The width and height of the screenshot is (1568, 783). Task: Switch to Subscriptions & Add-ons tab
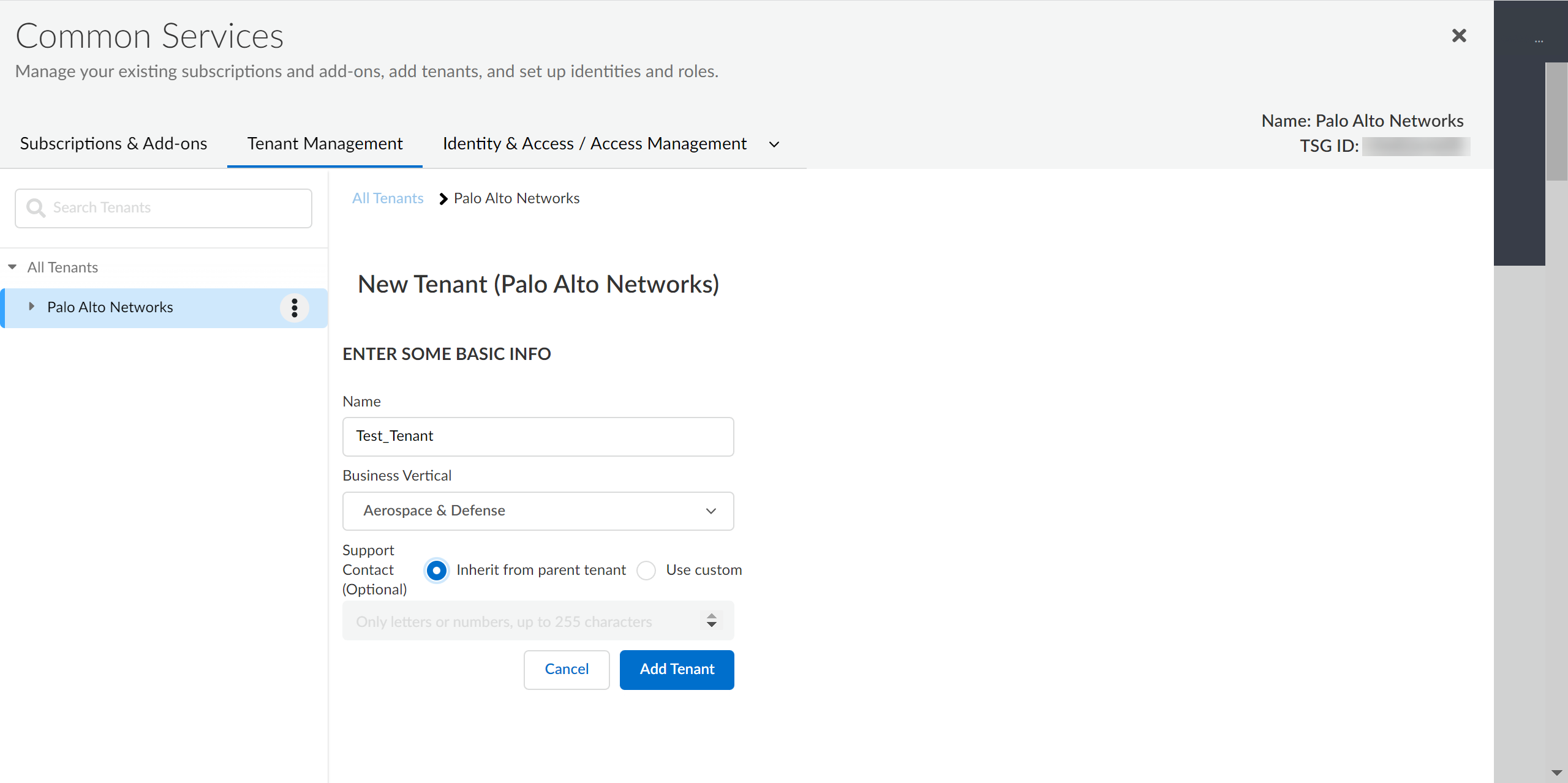(x=113, y=144)
